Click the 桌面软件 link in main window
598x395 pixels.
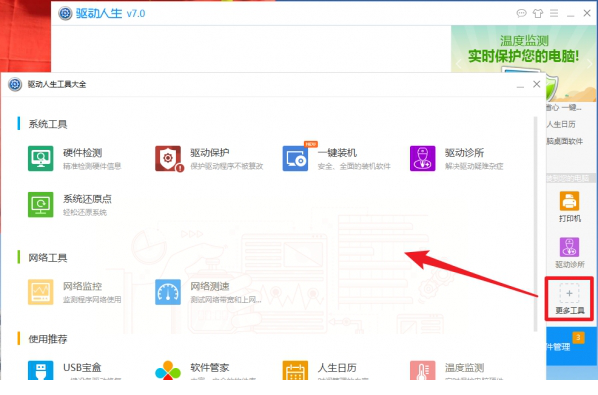(564, 141)
